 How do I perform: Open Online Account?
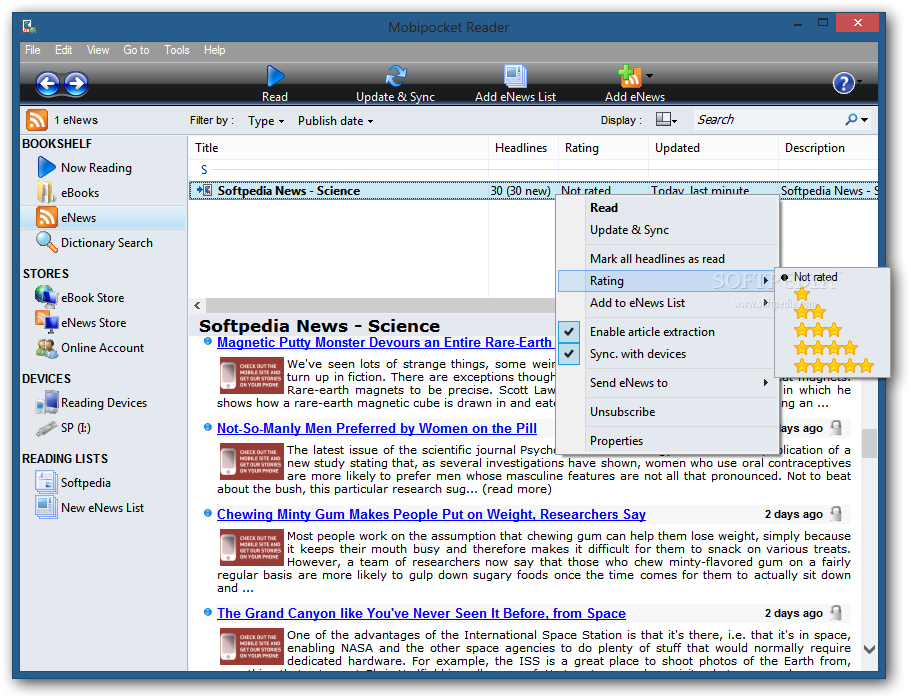pos(90,347)
